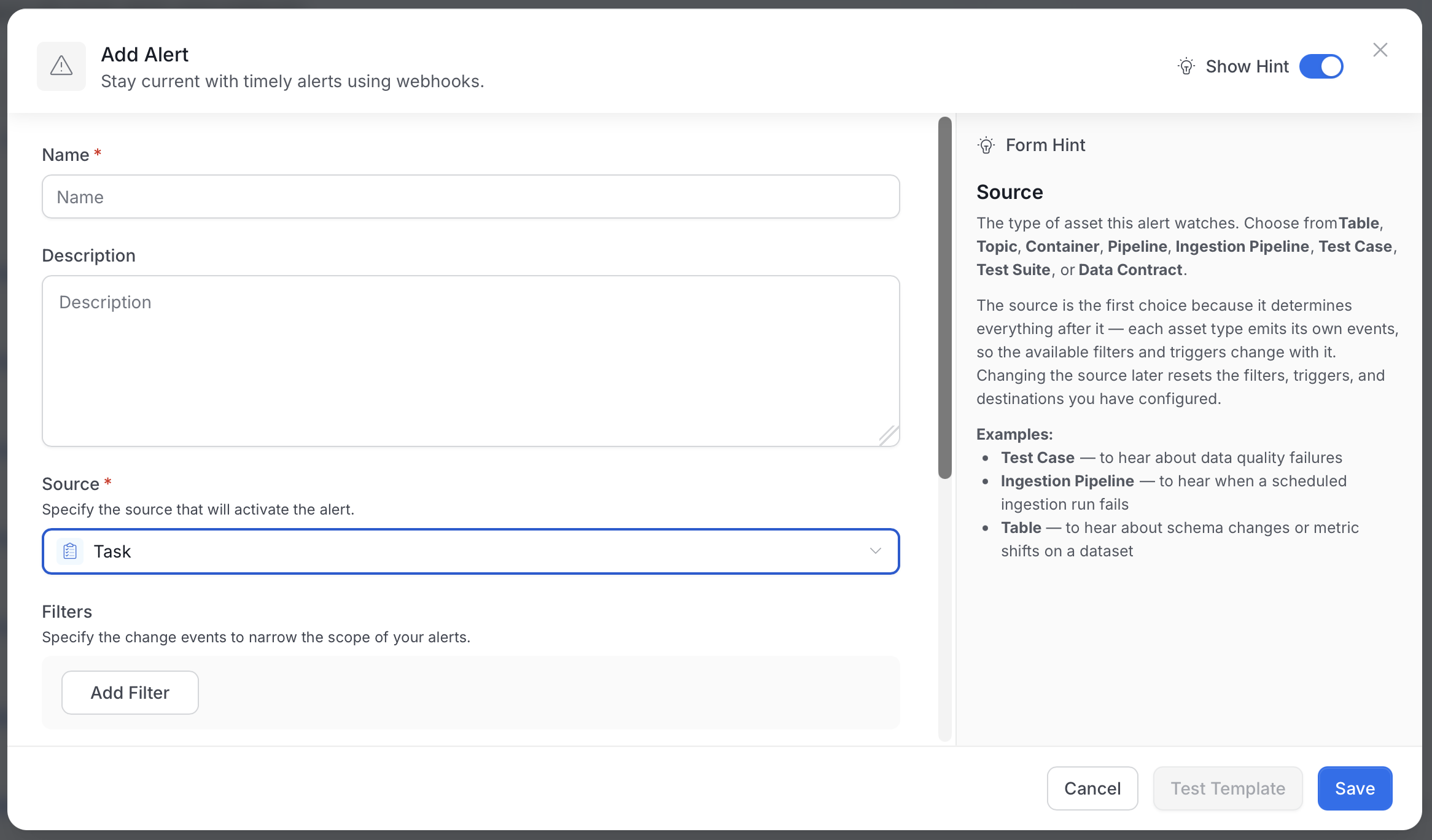Click bold Topic in hint paragraph

pyautogui.click(x=997, y=246)
